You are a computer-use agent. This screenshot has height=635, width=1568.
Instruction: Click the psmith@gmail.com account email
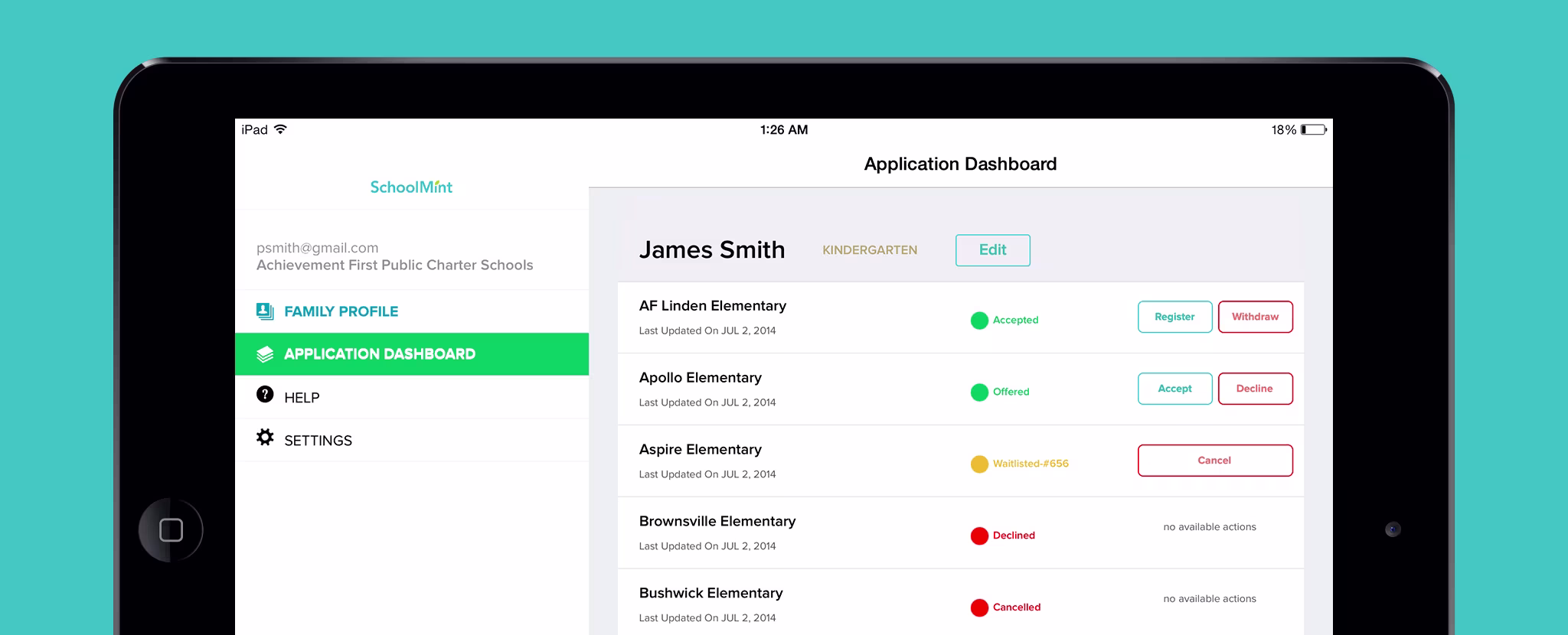tap(318, 248)
